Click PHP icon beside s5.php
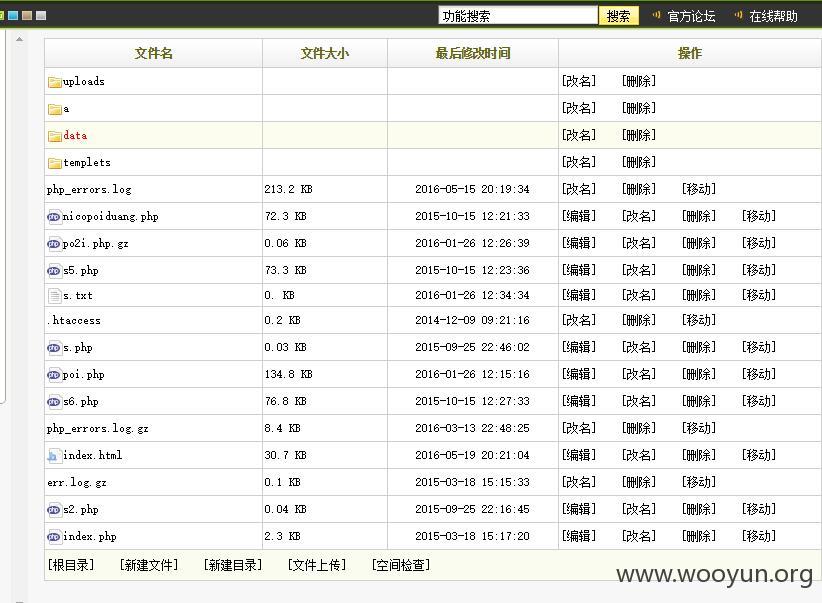 (53, 271)
